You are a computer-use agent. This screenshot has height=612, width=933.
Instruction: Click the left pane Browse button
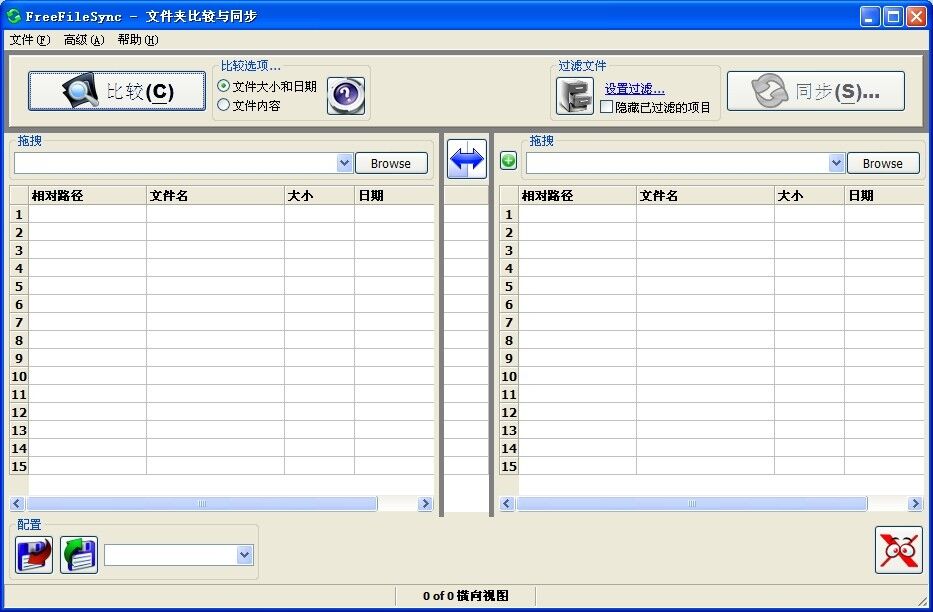point(391,163)
